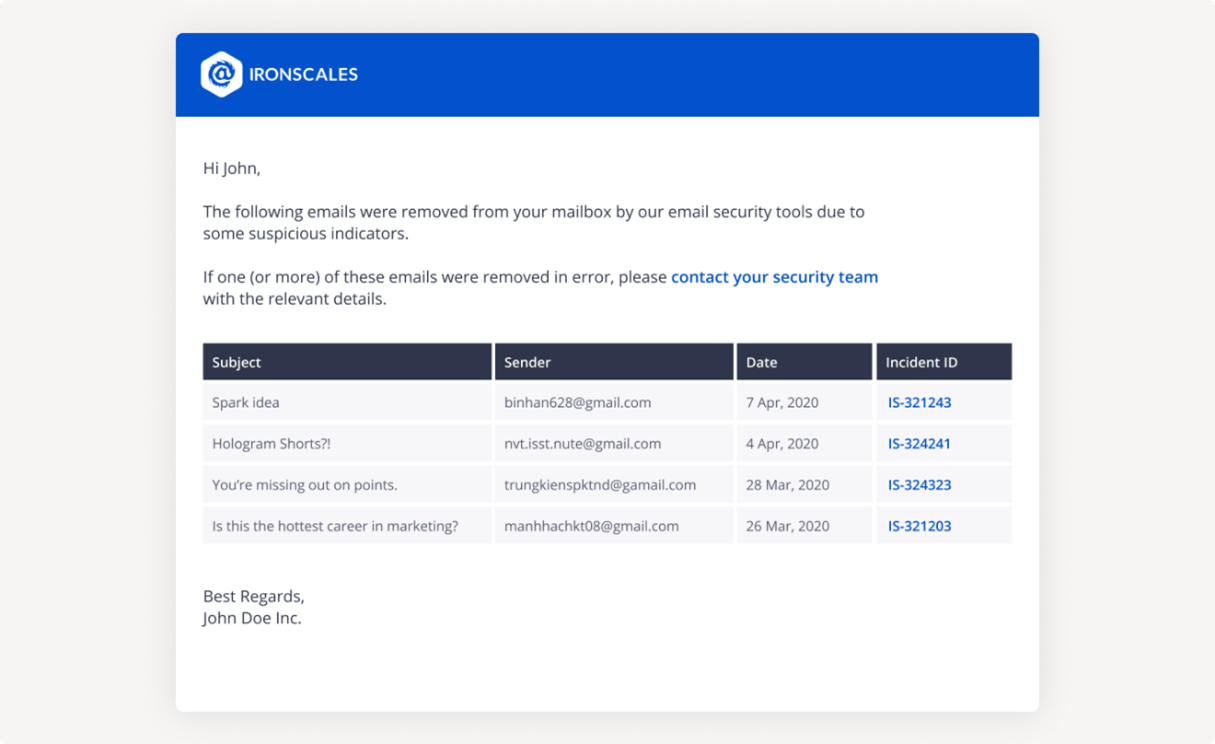Open incident IS-321243
Image resolution: width=1215 pixels, height=744 pixels.
[919, 403]
